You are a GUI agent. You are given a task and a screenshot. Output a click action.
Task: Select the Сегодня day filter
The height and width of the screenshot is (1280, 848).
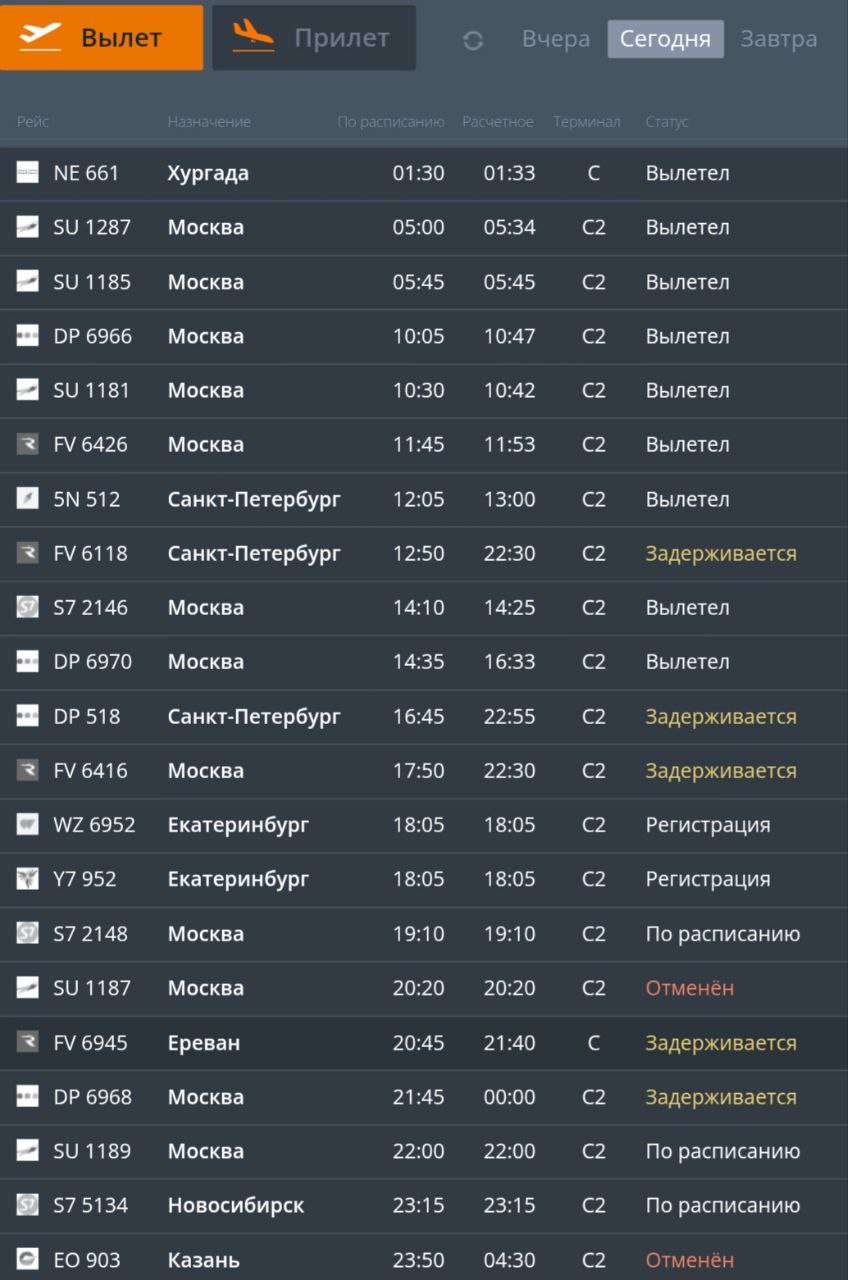[665, 39]
